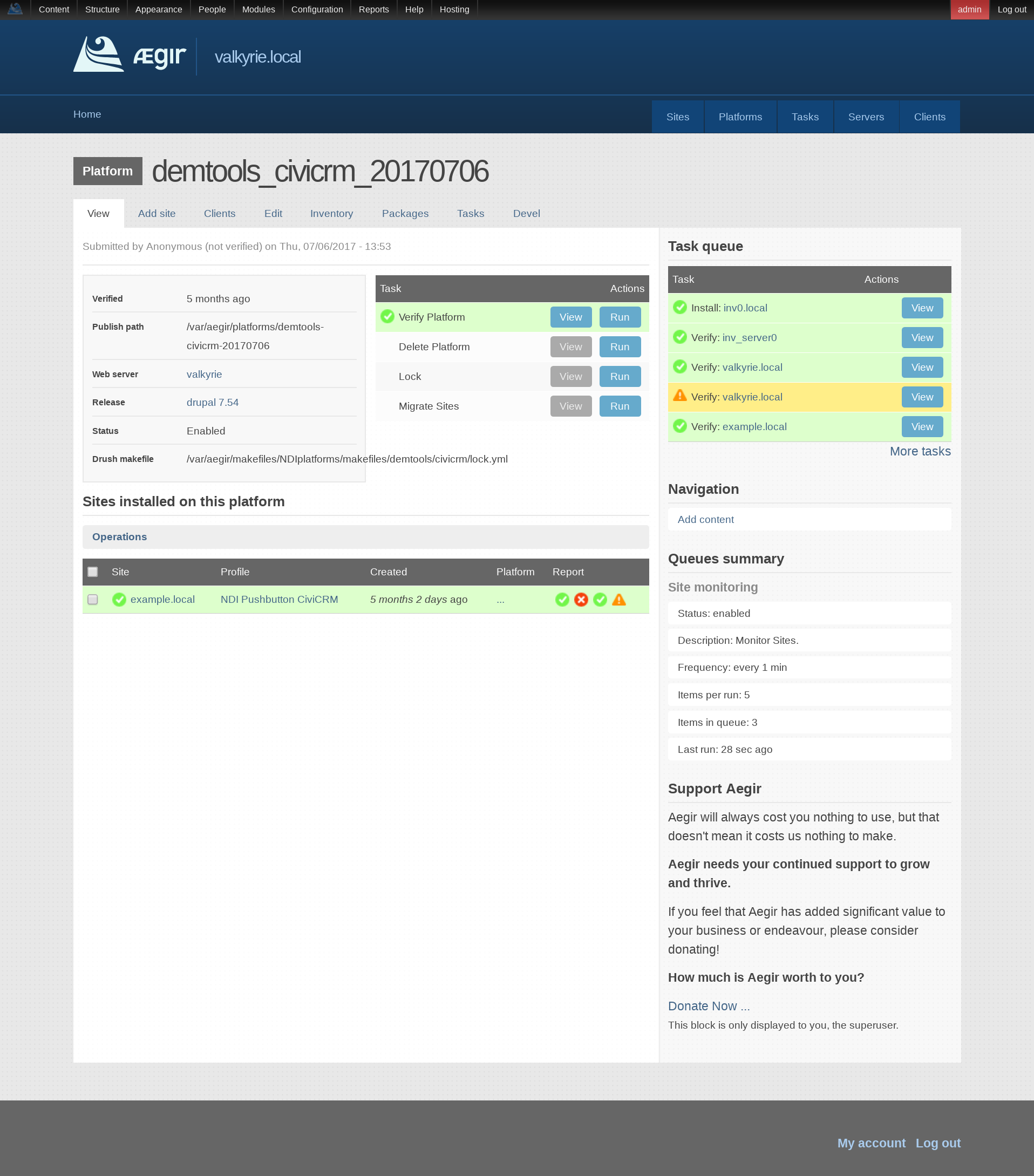View the Install inv0.local task

click(921, 308)
